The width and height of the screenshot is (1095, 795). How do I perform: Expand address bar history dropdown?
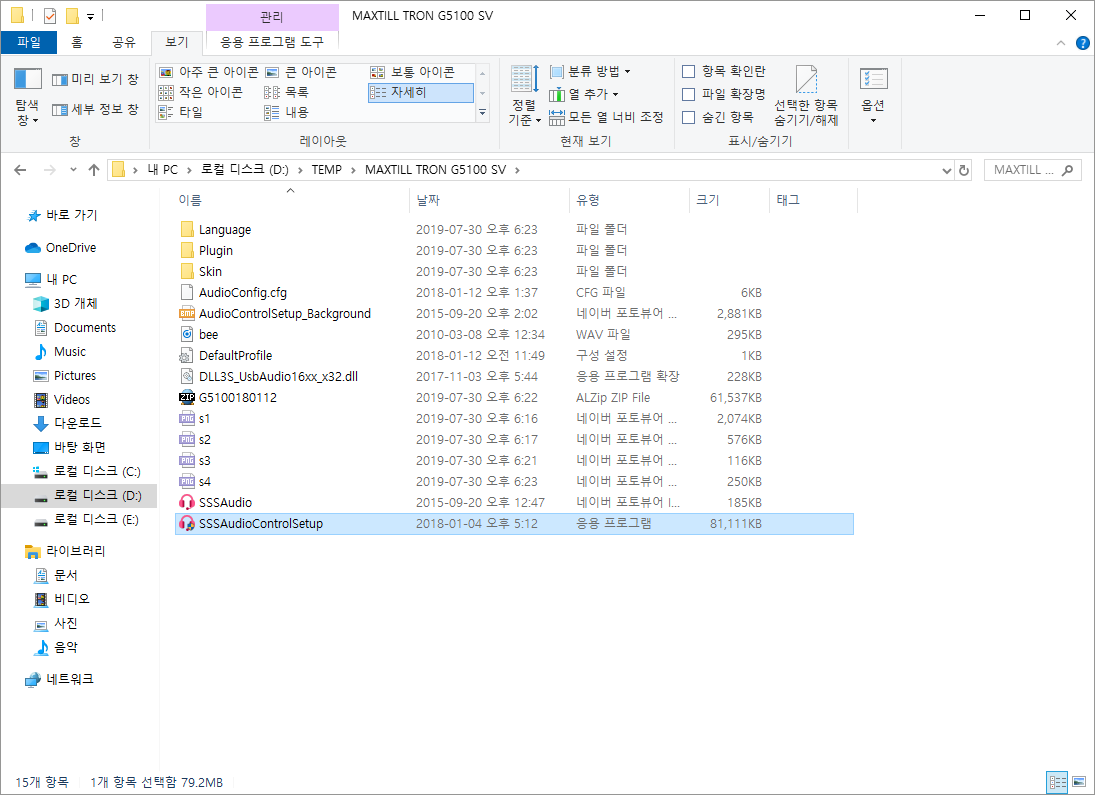947,170
